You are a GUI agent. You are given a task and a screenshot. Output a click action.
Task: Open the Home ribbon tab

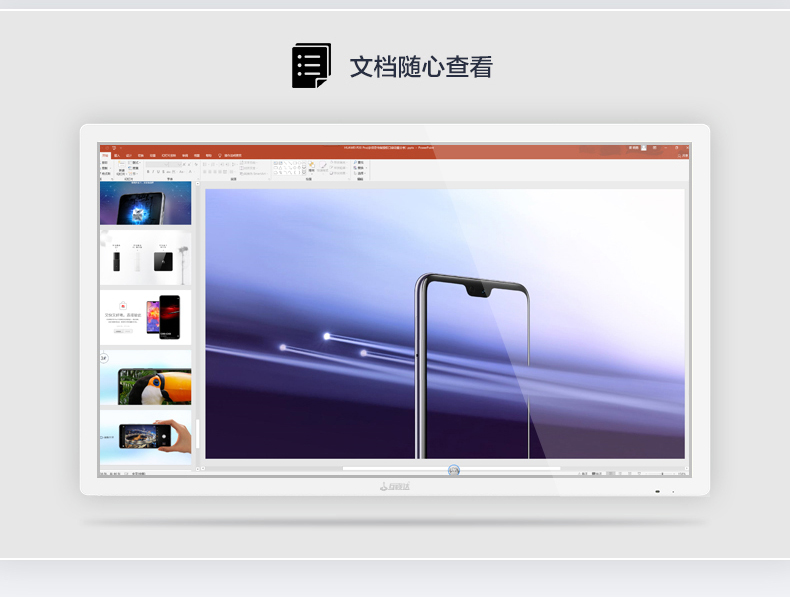point(105,156)
